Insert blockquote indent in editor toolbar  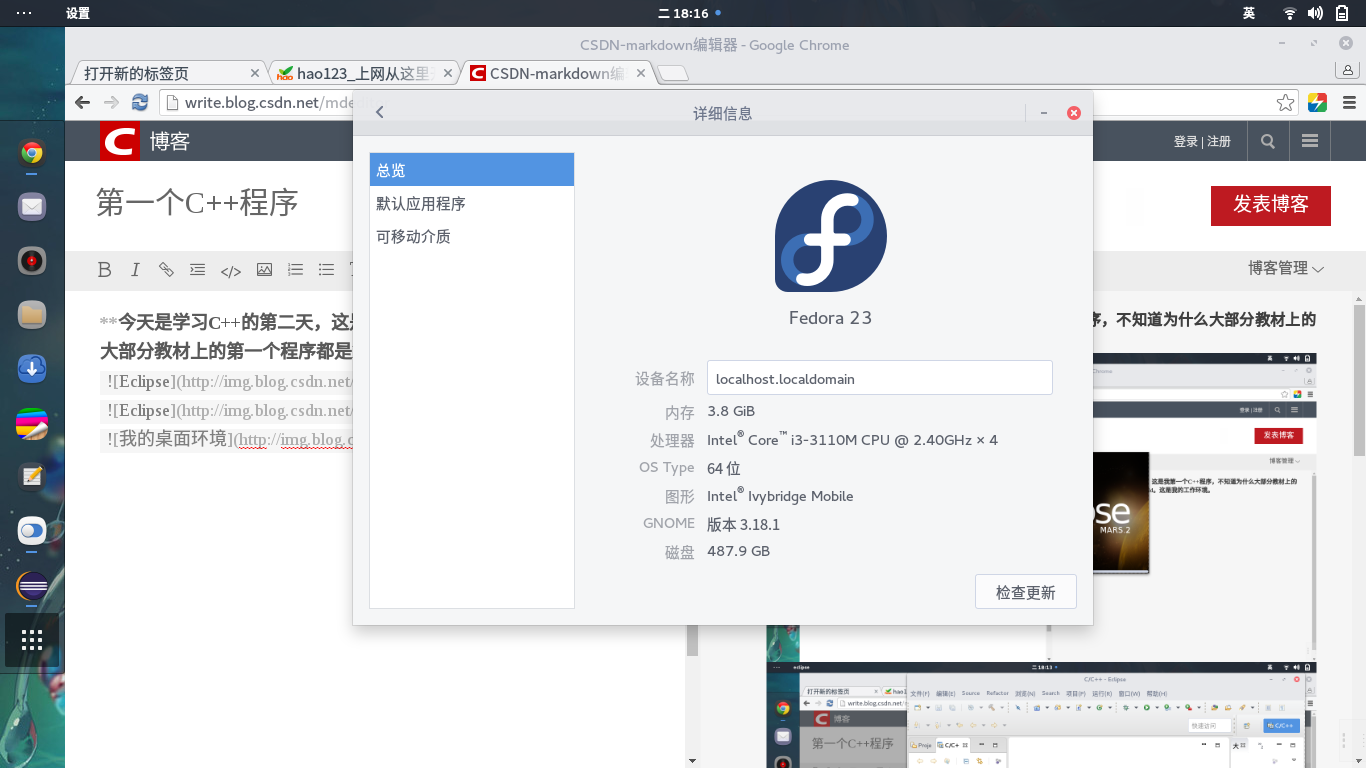tap(198, 270)
